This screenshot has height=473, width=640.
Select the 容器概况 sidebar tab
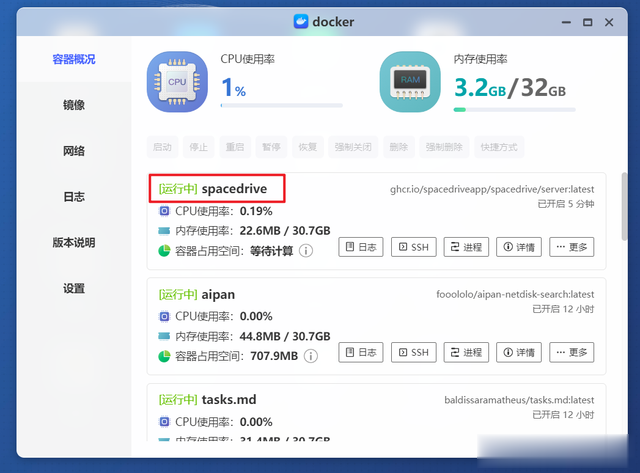(74, 59)
